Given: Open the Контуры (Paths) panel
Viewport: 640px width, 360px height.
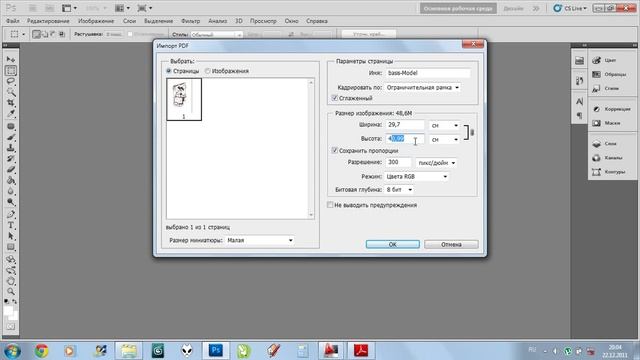Looking at the screenshot, I should click(611, 172).
